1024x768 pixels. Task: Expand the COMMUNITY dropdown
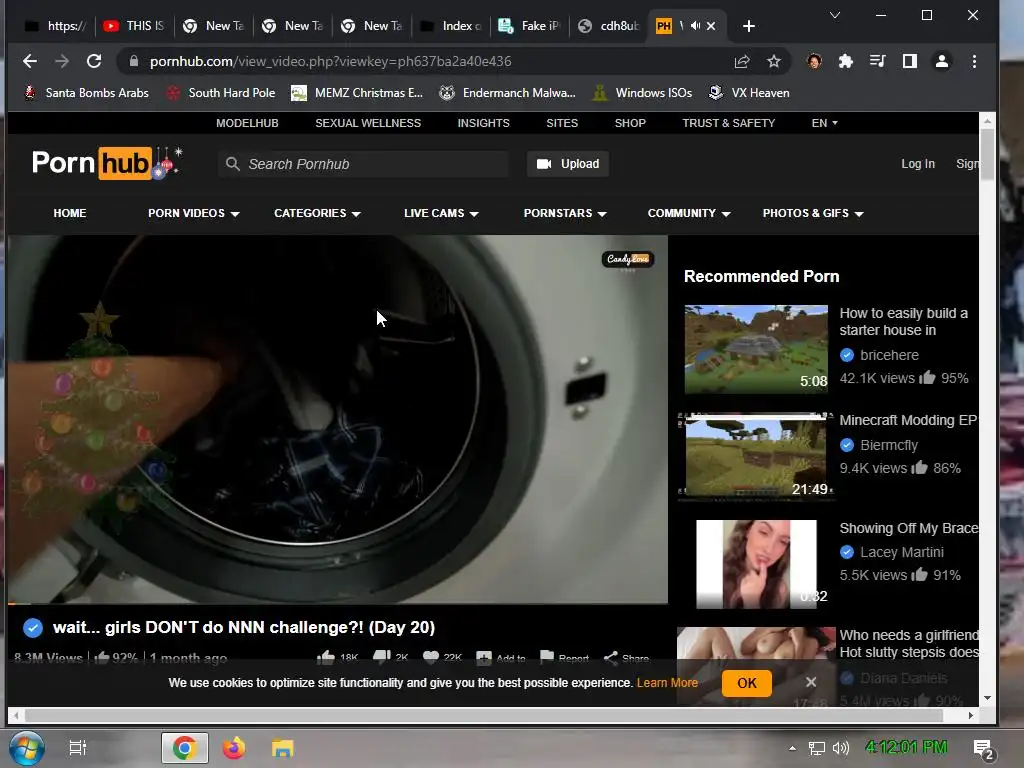coord(688,214)
